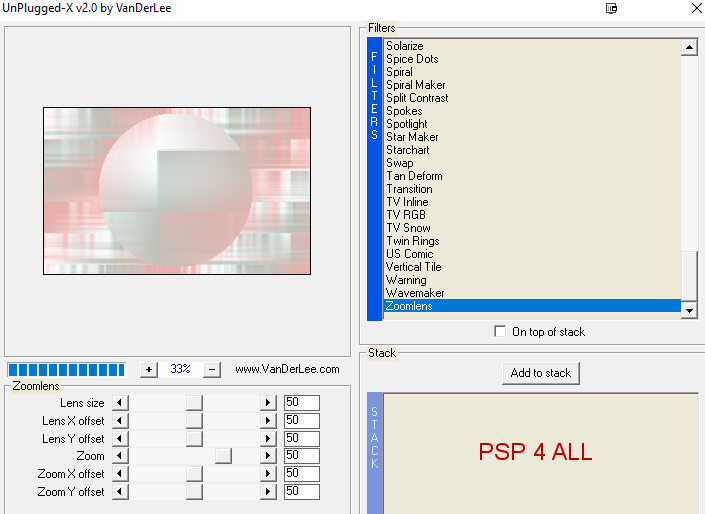Click left arrow of Lens size slider

119,403
